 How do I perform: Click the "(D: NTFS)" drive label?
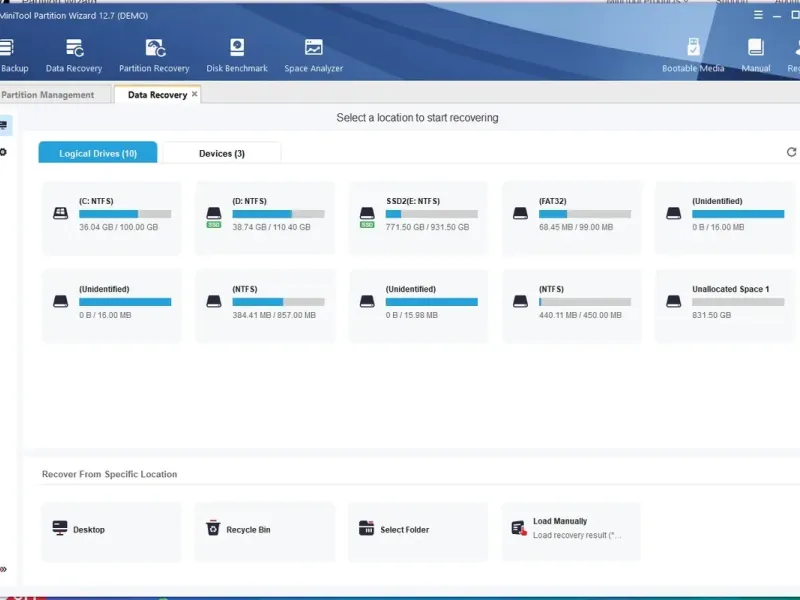[x=249, y=201]
